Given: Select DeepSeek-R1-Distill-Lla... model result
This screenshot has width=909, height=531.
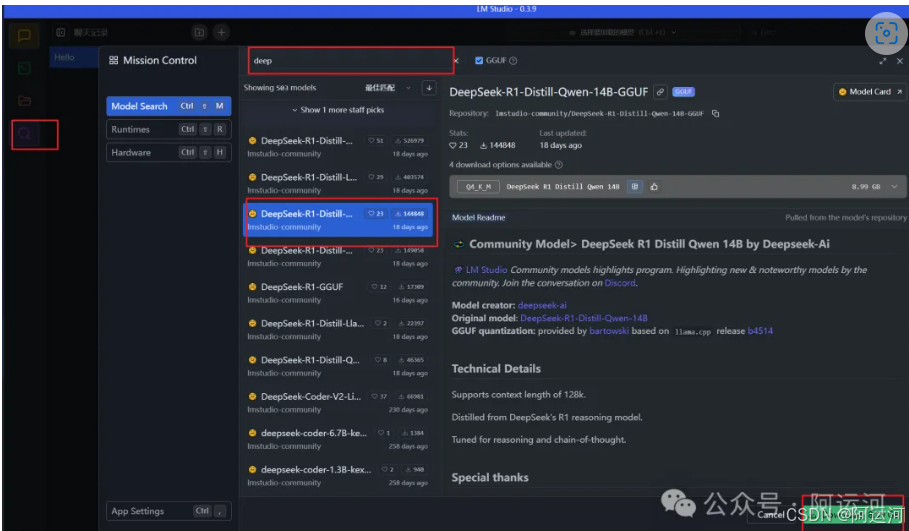Looking at the screenshot, I should (338, 329).
